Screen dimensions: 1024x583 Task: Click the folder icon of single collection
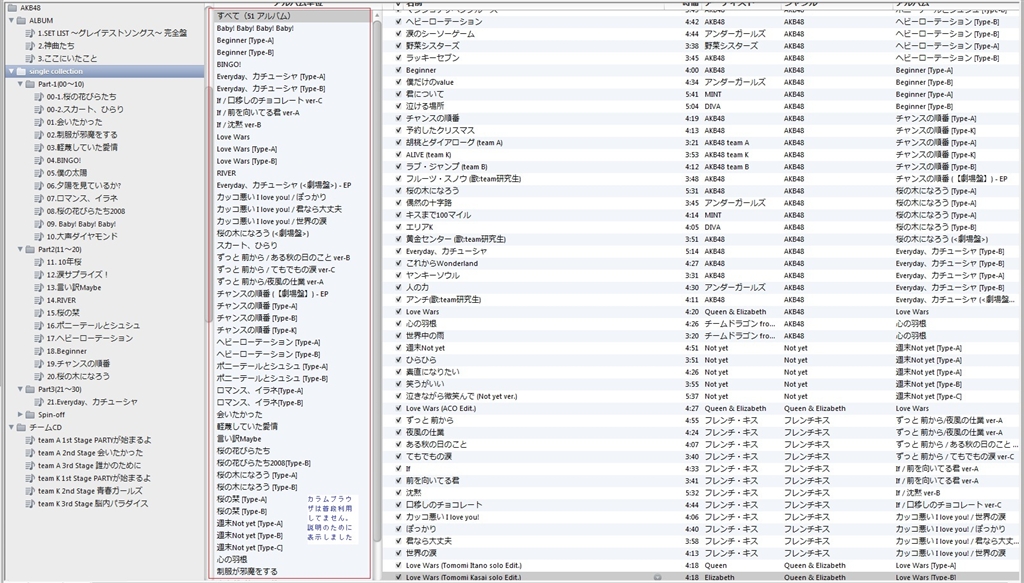(x=21, y=71)
